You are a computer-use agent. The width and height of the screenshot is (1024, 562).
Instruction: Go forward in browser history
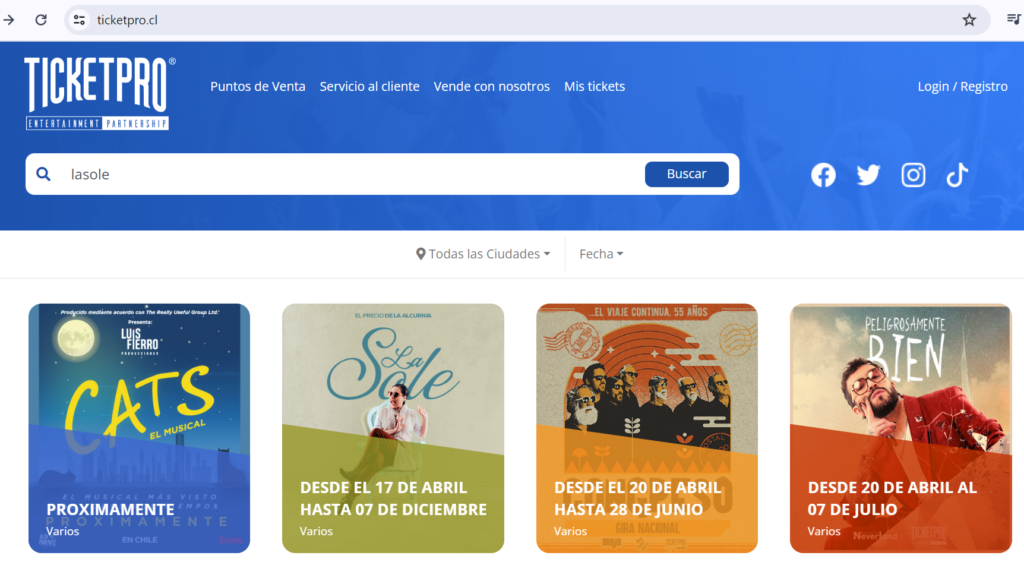(x=8, y=20)
